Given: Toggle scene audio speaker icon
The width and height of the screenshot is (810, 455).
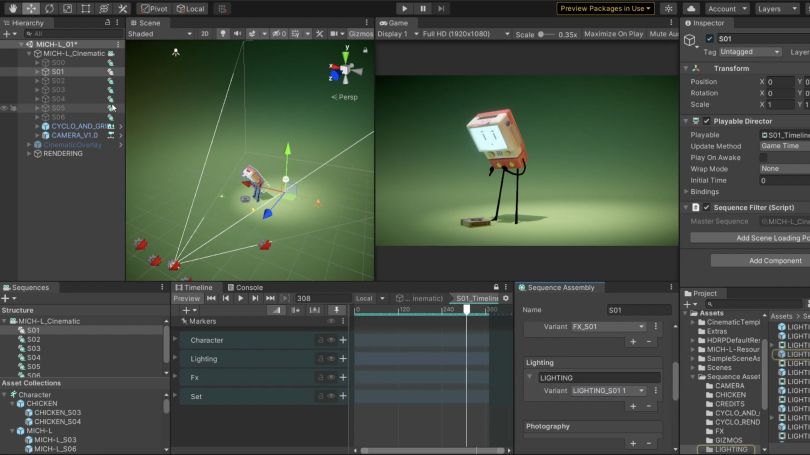Looking at the screenshot, I should 237,34.
